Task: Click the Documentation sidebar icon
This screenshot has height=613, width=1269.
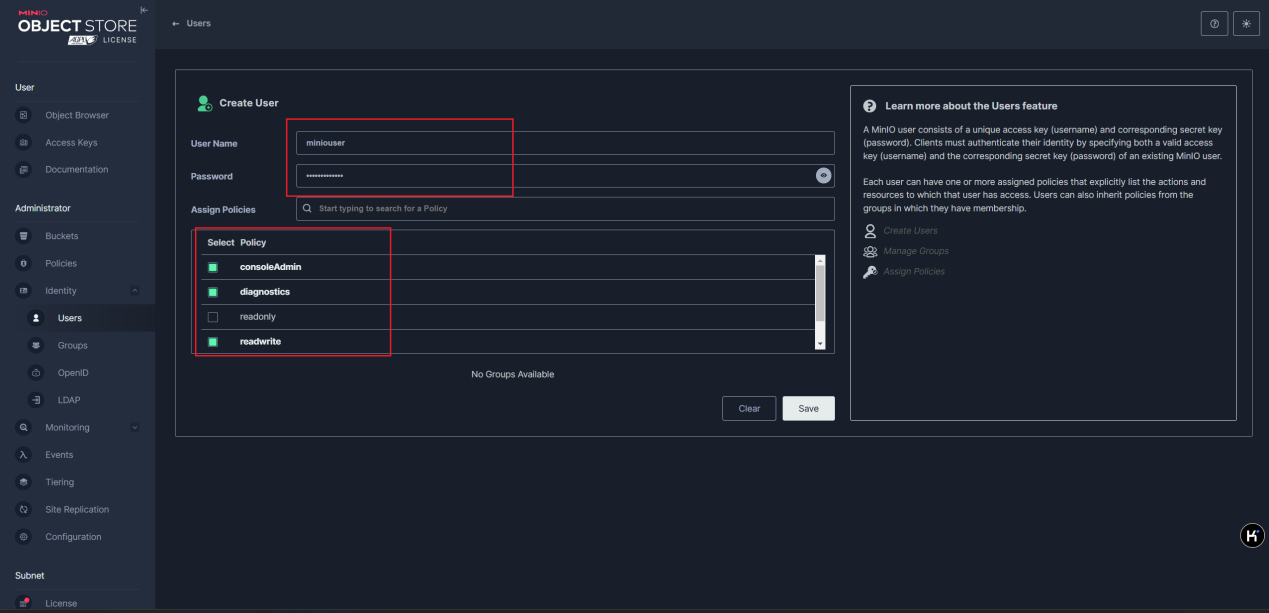Action: [x=24, y=169]
